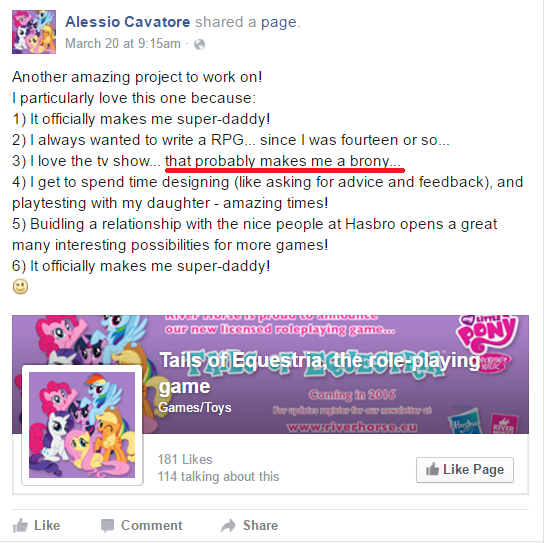
Task: Click the Hasbro logo in banner
Action: point(464,422)
